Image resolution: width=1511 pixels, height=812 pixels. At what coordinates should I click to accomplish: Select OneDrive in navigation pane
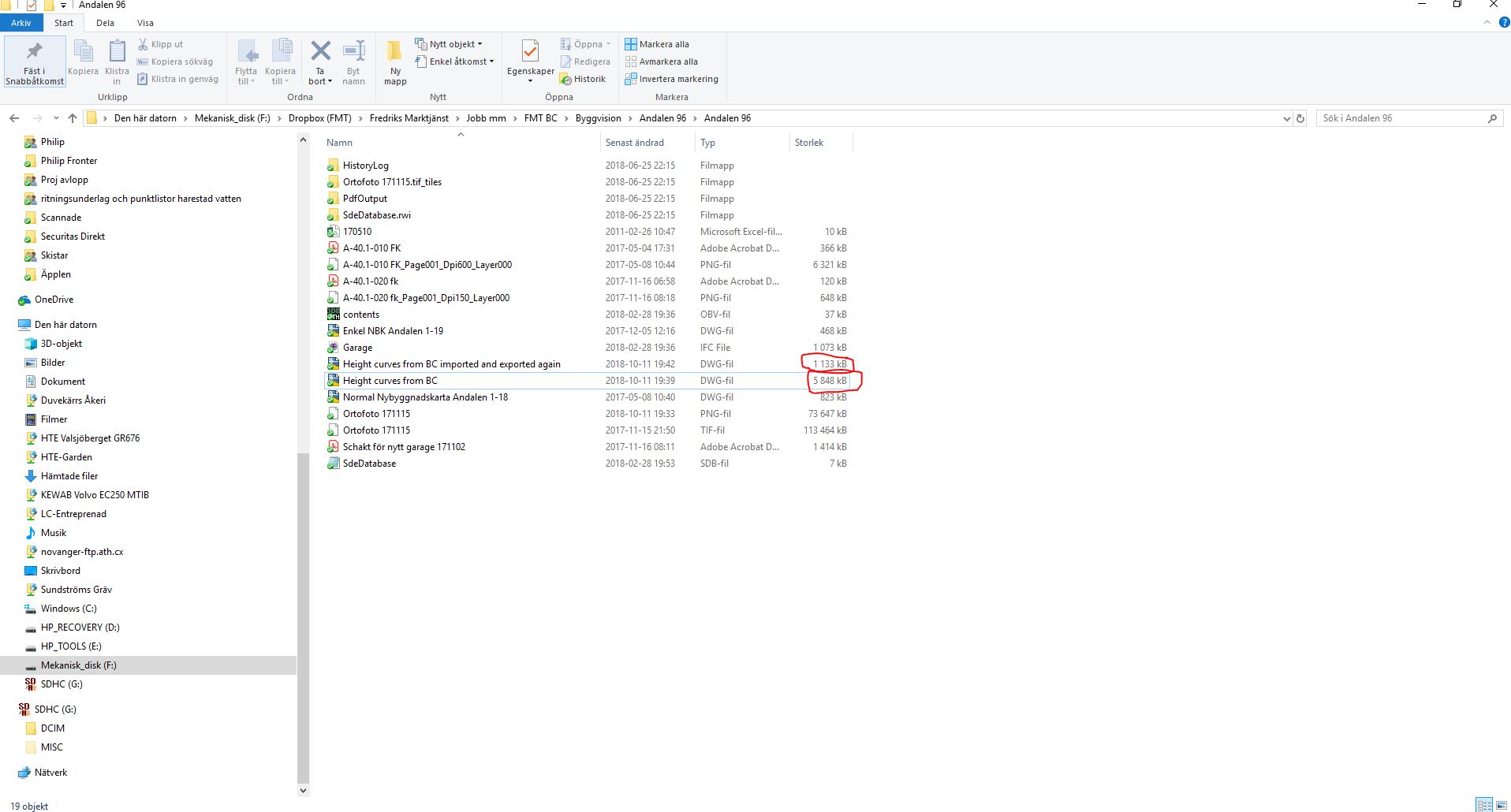54,300
